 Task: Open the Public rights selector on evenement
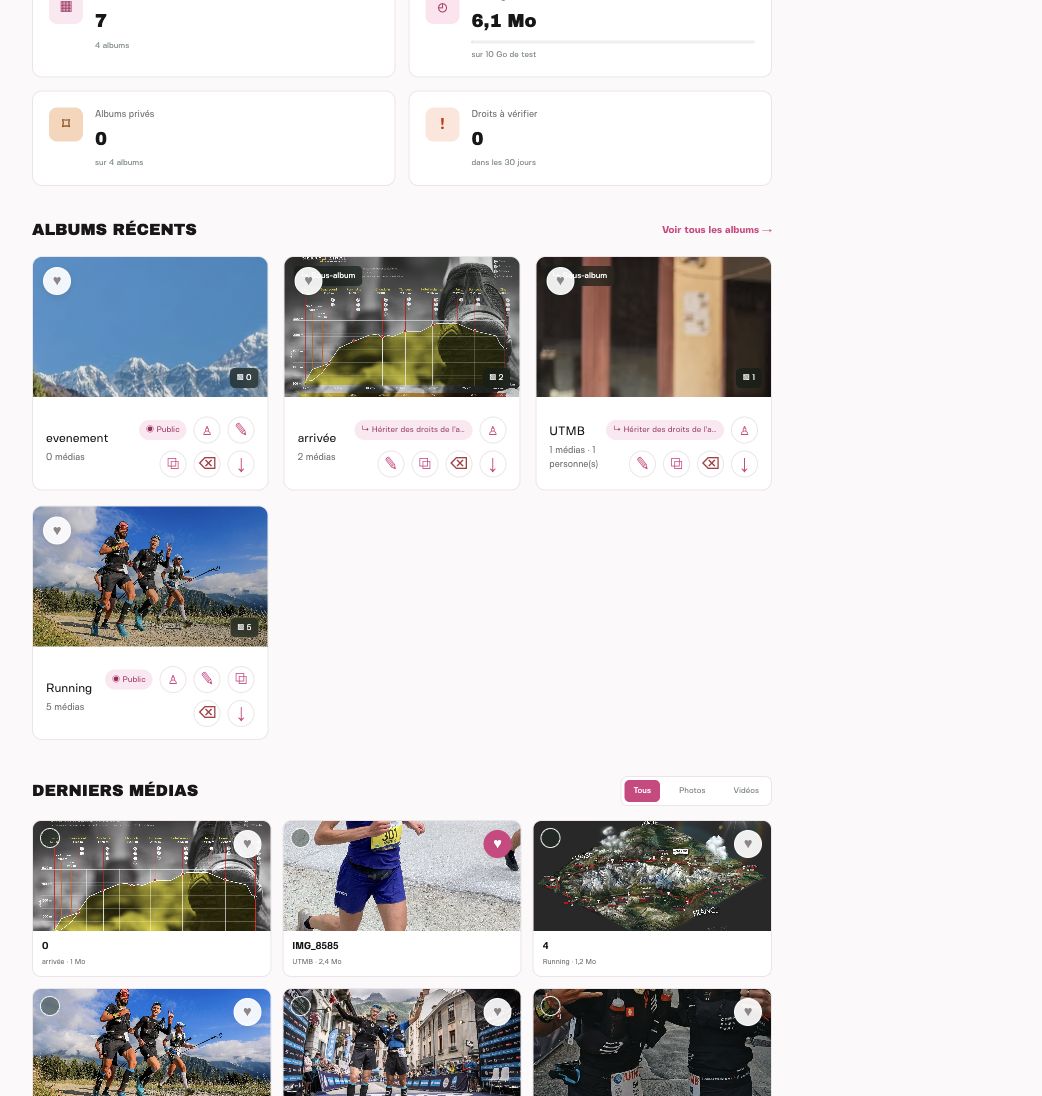163,429
